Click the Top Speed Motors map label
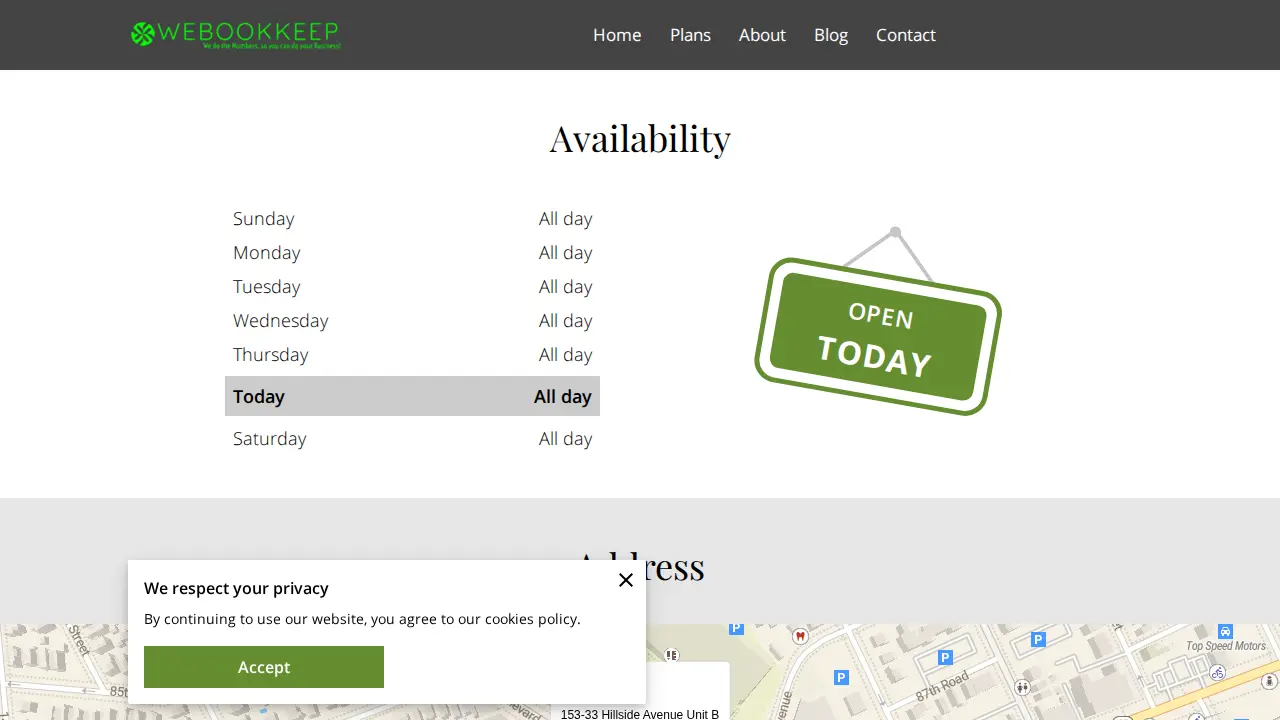 (1226, 646)
